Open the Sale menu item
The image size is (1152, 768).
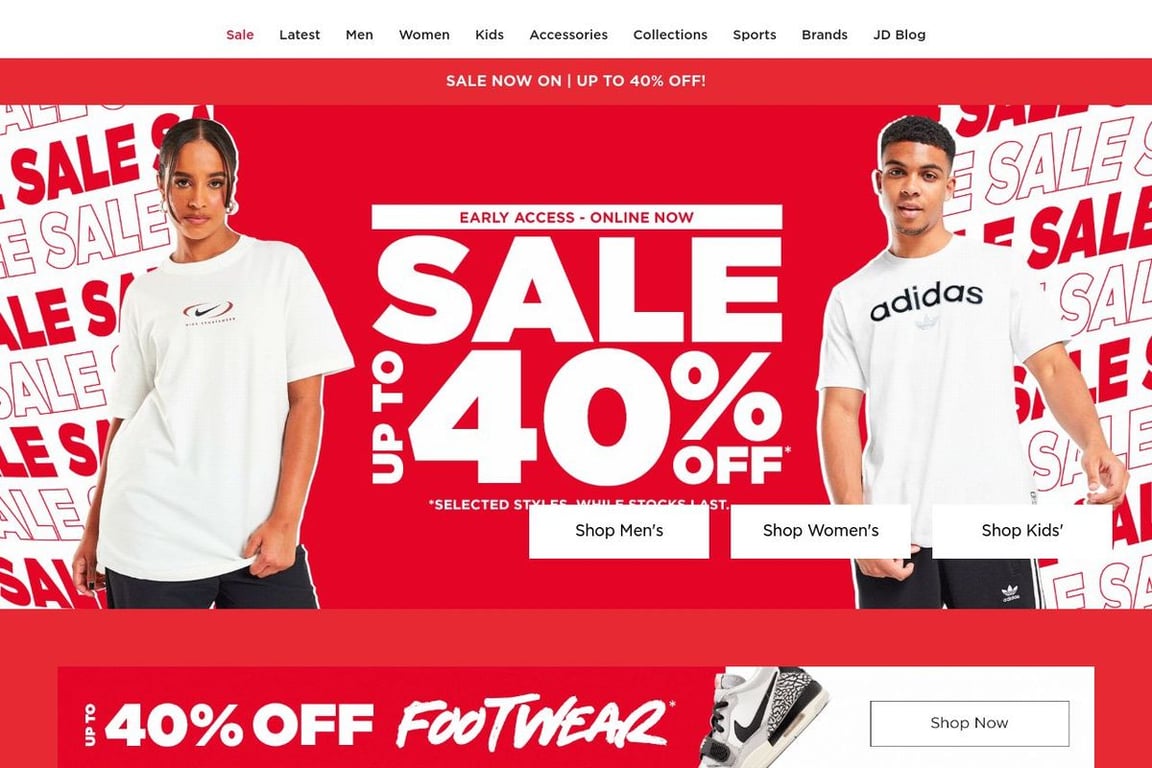pos(240,35)
